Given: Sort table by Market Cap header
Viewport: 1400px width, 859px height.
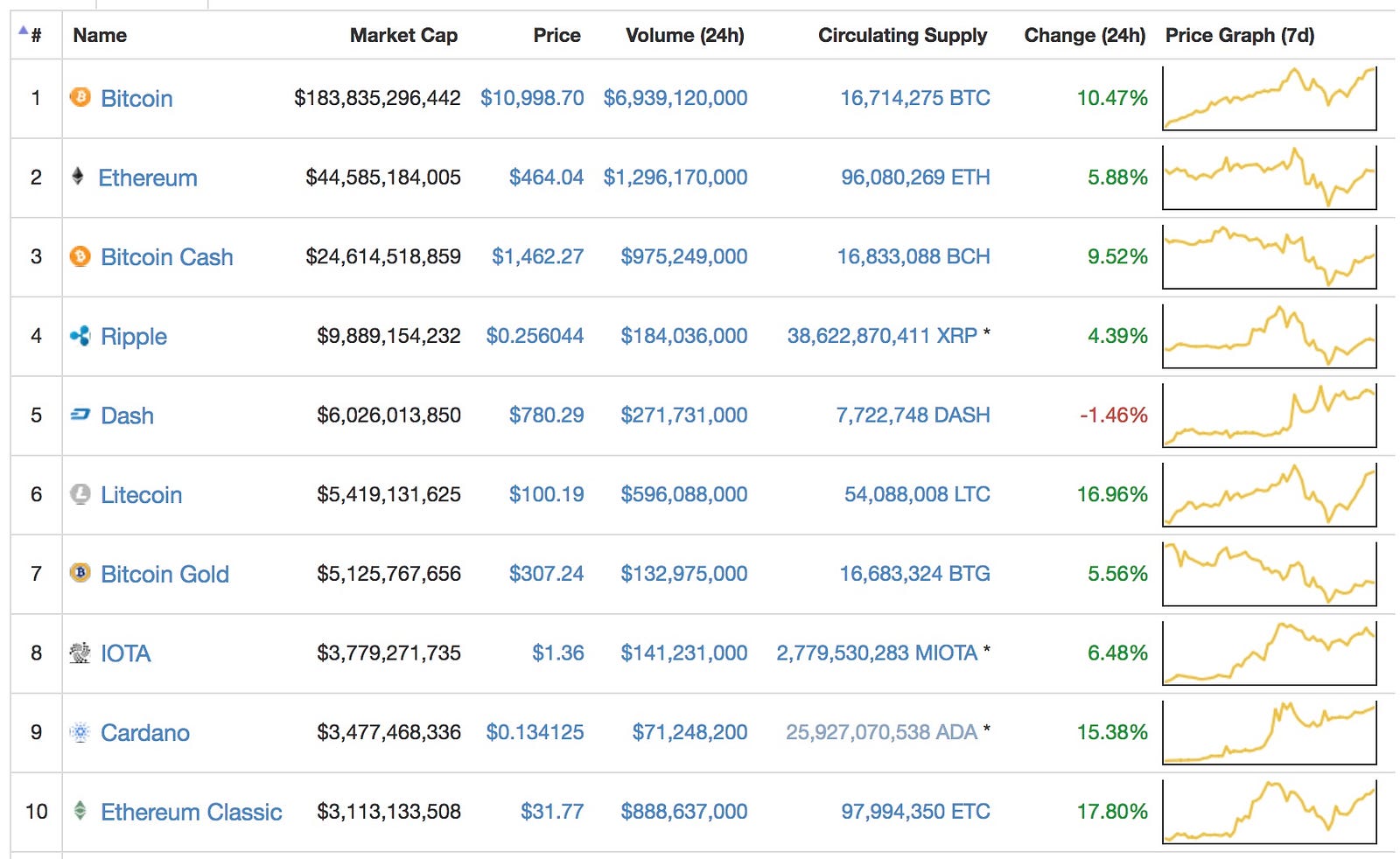Looking at the screenshot, I should tap(403, 35).
